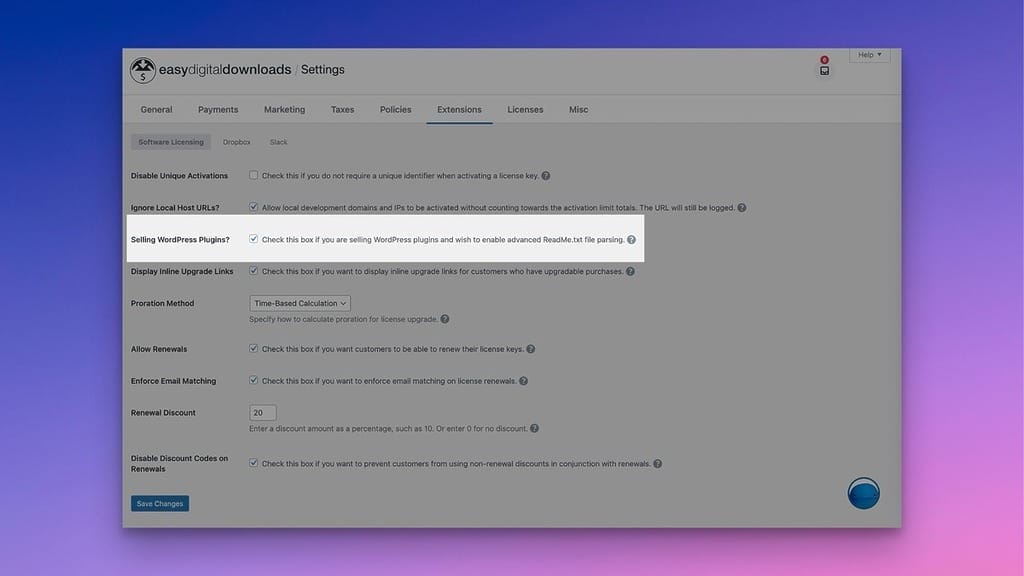
Task: Open the tooltip beside Disable Unique Activations
Action: [x=547, y=175]
